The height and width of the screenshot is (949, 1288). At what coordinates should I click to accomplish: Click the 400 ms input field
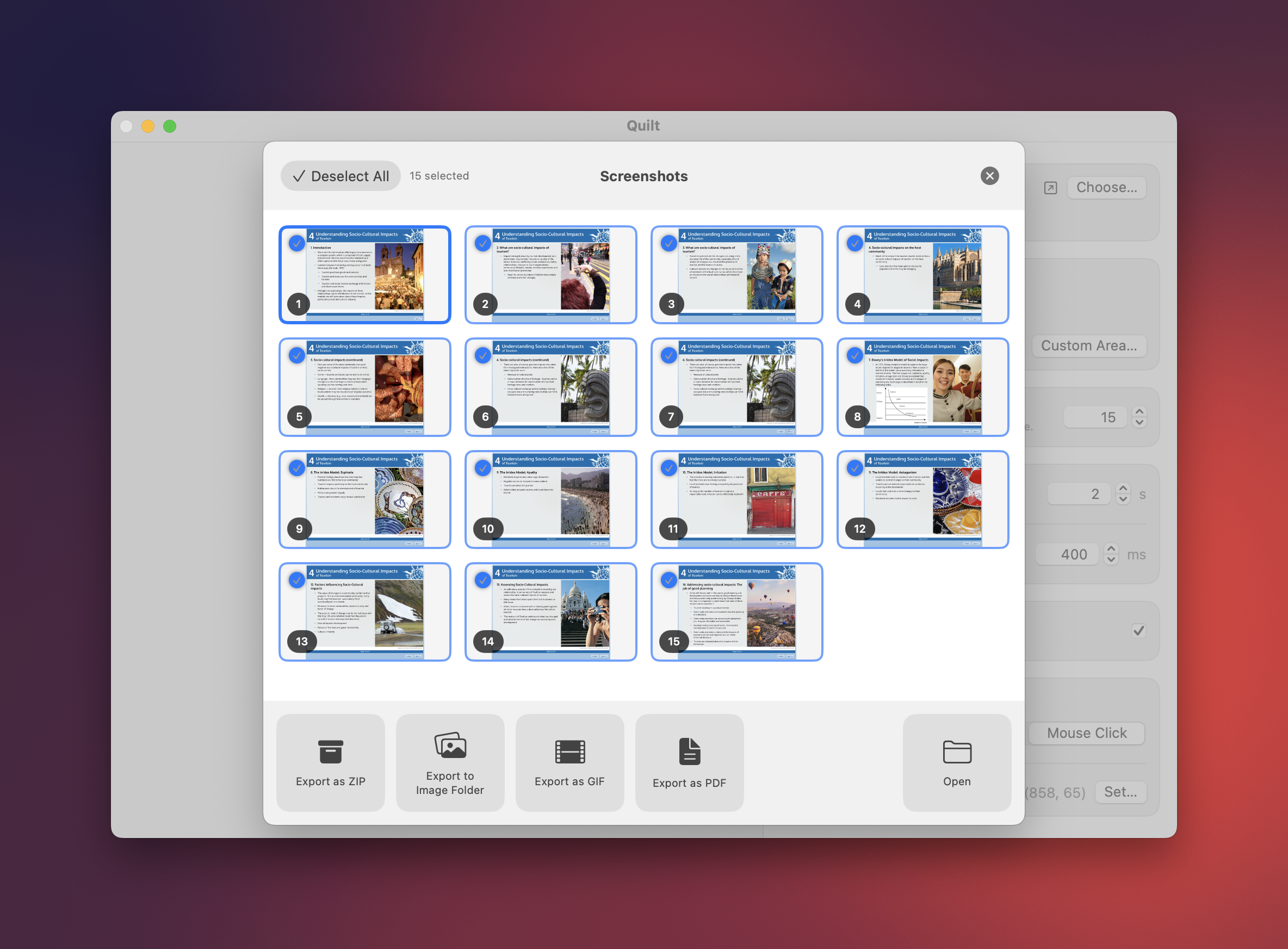[1067, 554]
